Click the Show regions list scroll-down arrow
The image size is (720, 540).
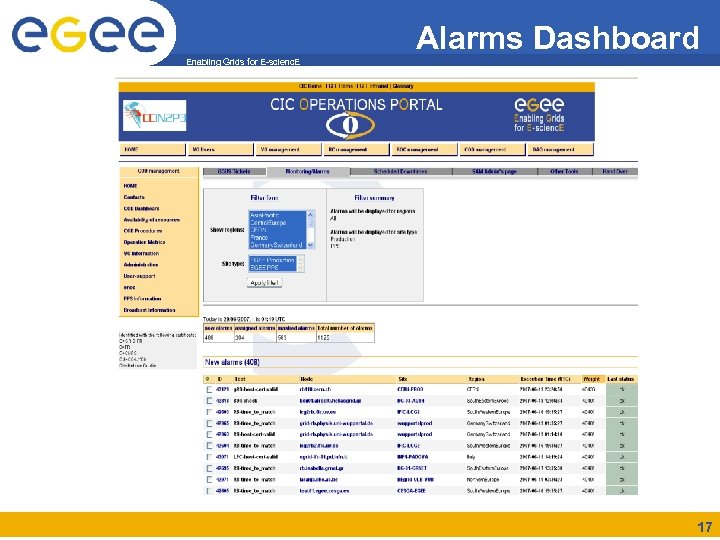310,245
